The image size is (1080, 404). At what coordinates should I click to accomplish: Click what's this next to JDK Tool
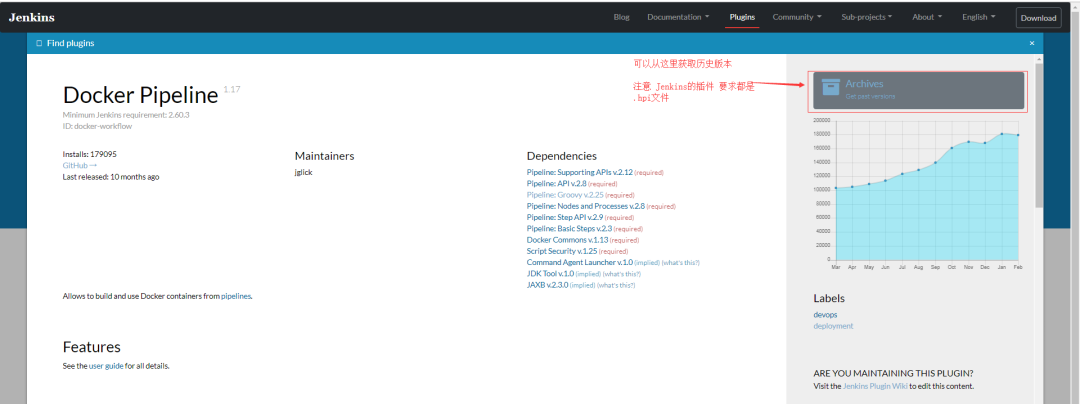click(x=622, y=273)
